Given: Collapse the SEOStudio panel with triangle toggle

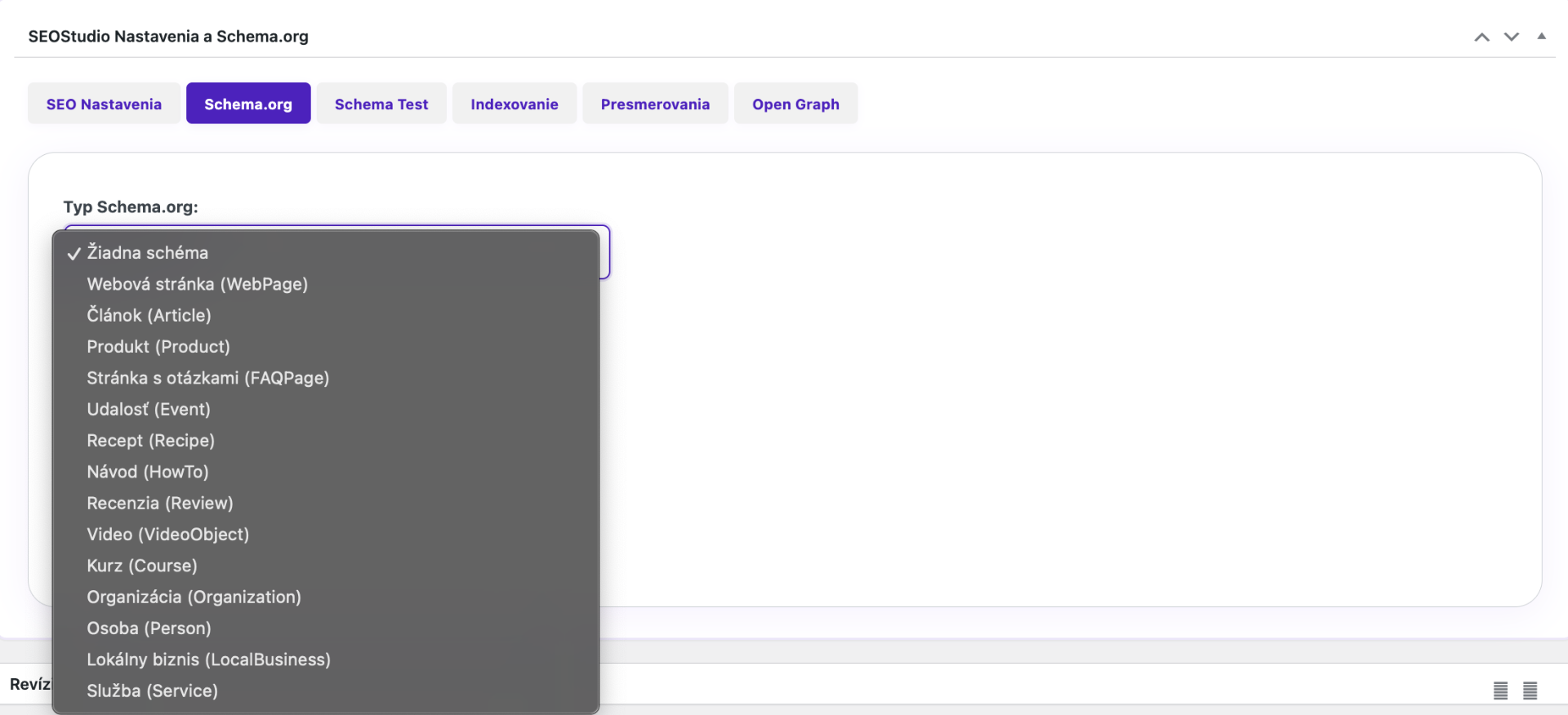Looking at the screenshot, I should pyautogui.click(x=1541, y=37).
